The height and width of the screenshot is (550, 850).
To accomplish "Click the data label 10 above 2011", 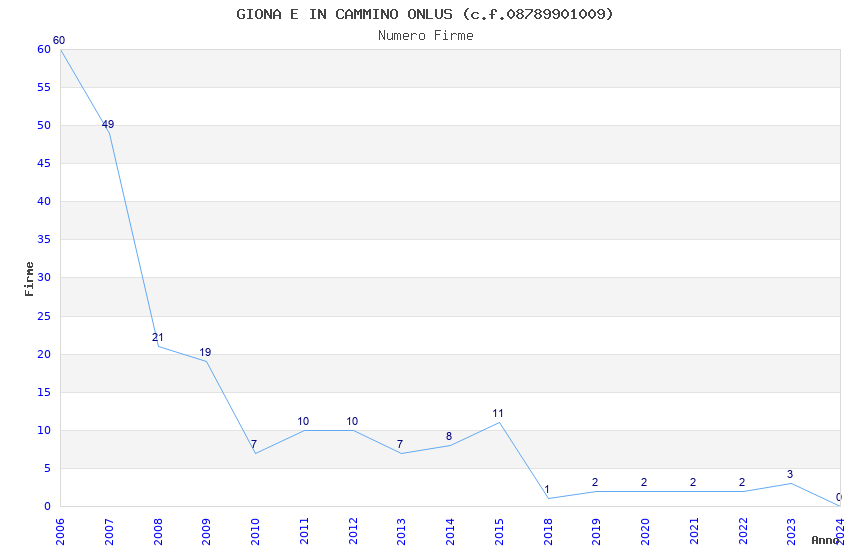I will tap(303, 422).
